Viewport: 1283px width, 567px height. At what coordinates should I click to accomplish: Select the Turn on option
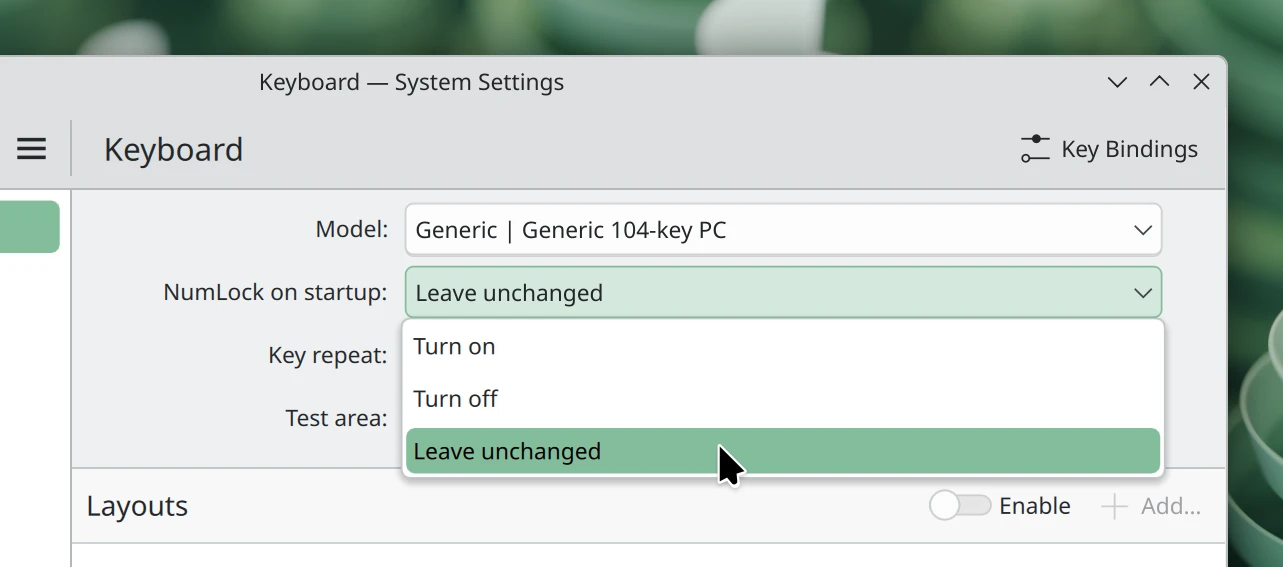[455, 347]
